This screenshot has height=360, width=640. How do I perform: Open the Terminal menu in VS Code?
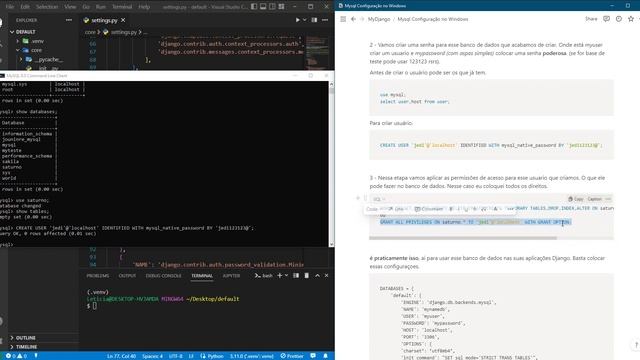122,7
